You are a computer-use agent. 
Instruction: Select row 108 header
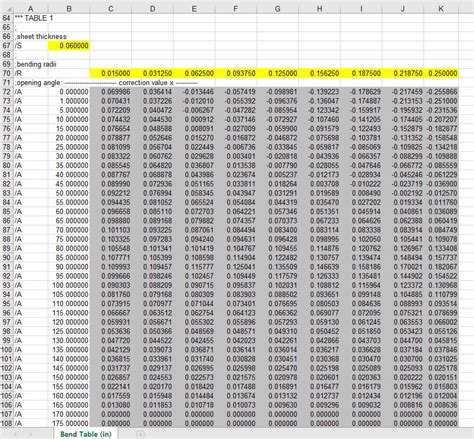(x=7, y=423)
